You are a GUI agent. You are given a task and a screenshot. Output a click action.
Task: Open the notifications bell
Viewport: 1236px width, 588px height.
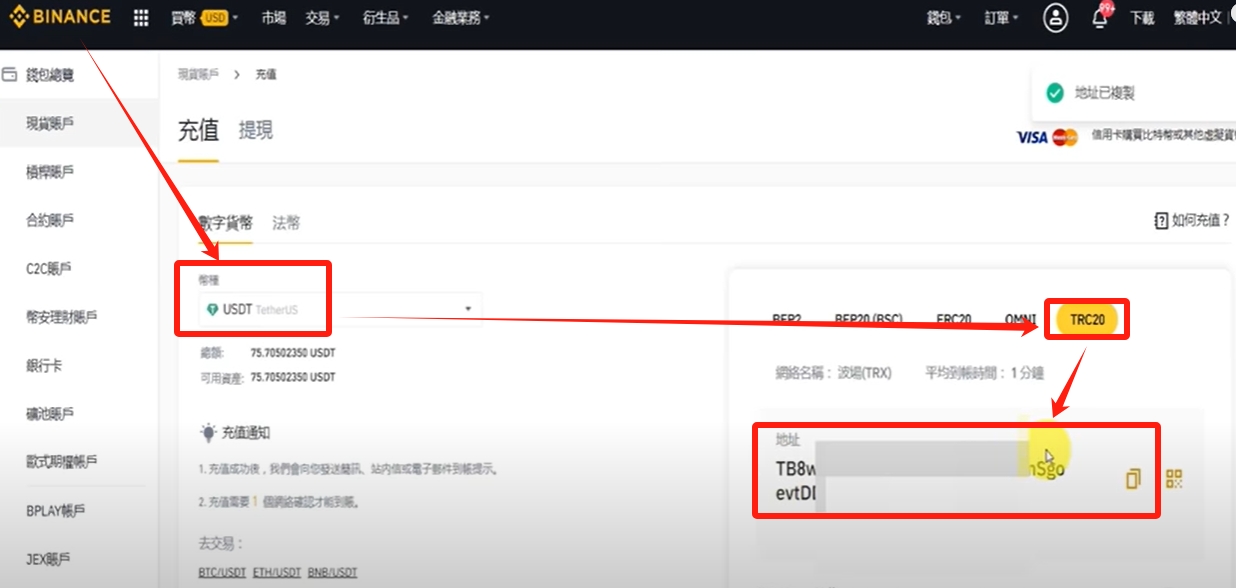(x=1100, y=17)
